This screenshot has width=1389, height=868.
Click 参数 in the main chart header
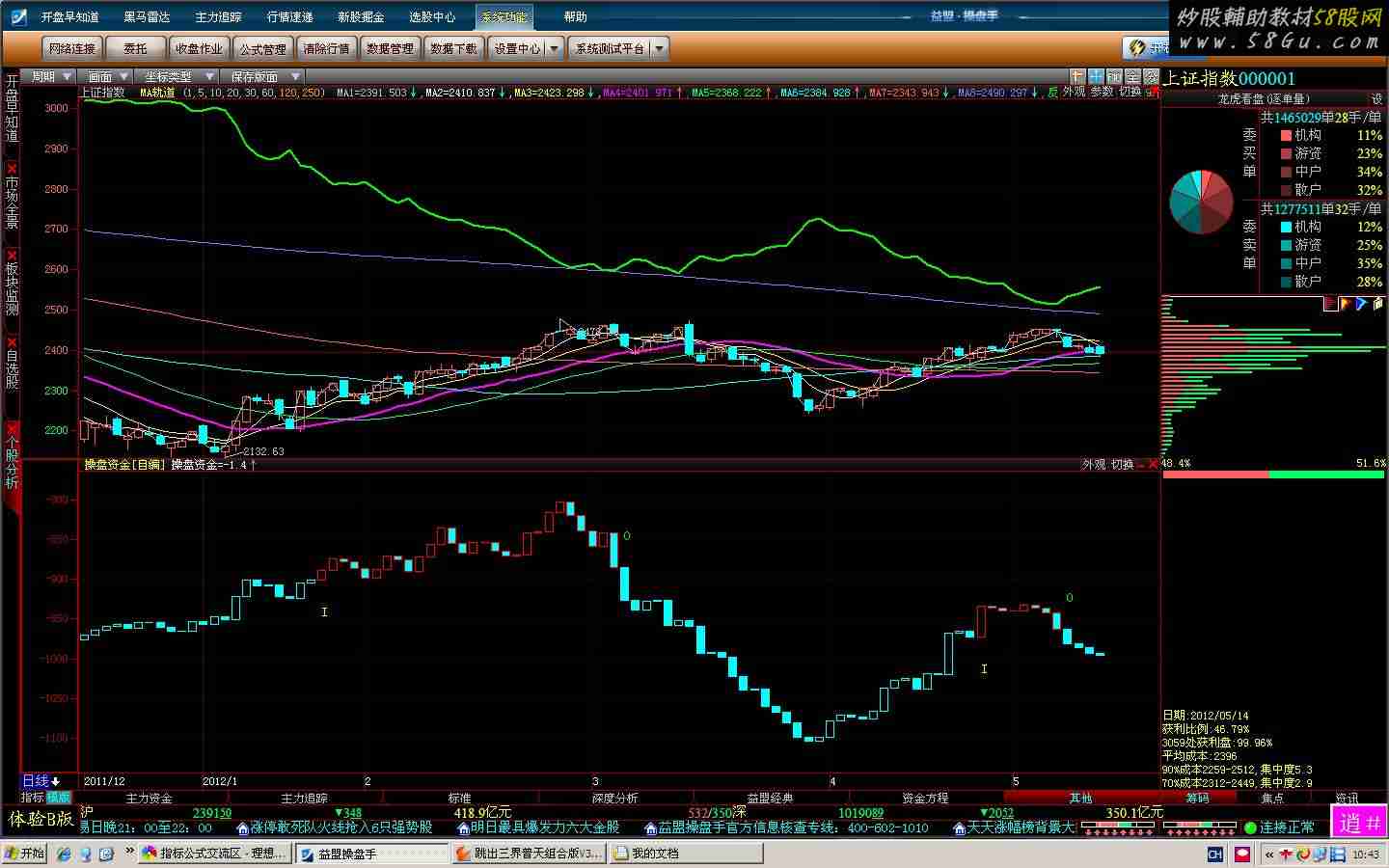[1102, 93]
